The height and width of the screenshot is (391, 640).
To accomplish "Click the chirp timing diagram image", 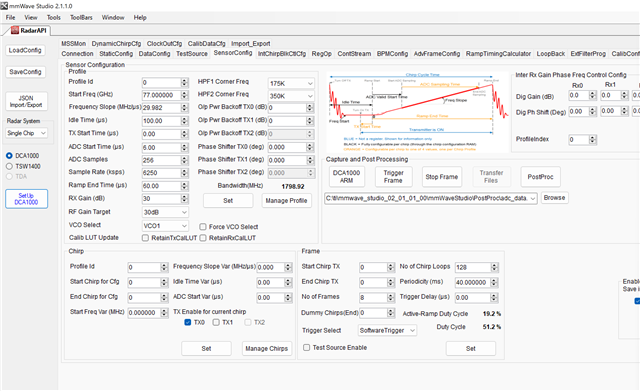I will (418, 111).
